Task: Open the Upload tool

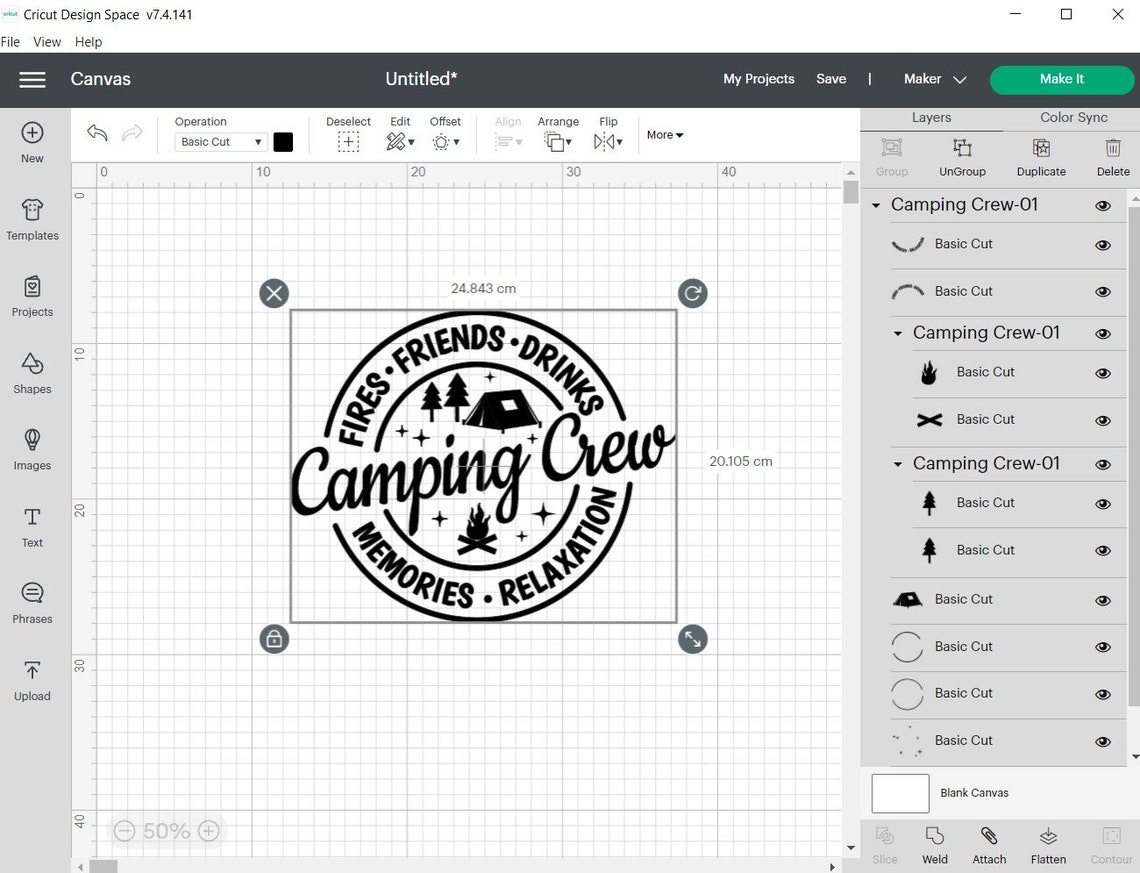Action: pyautogui.click(x=31, y=680)
